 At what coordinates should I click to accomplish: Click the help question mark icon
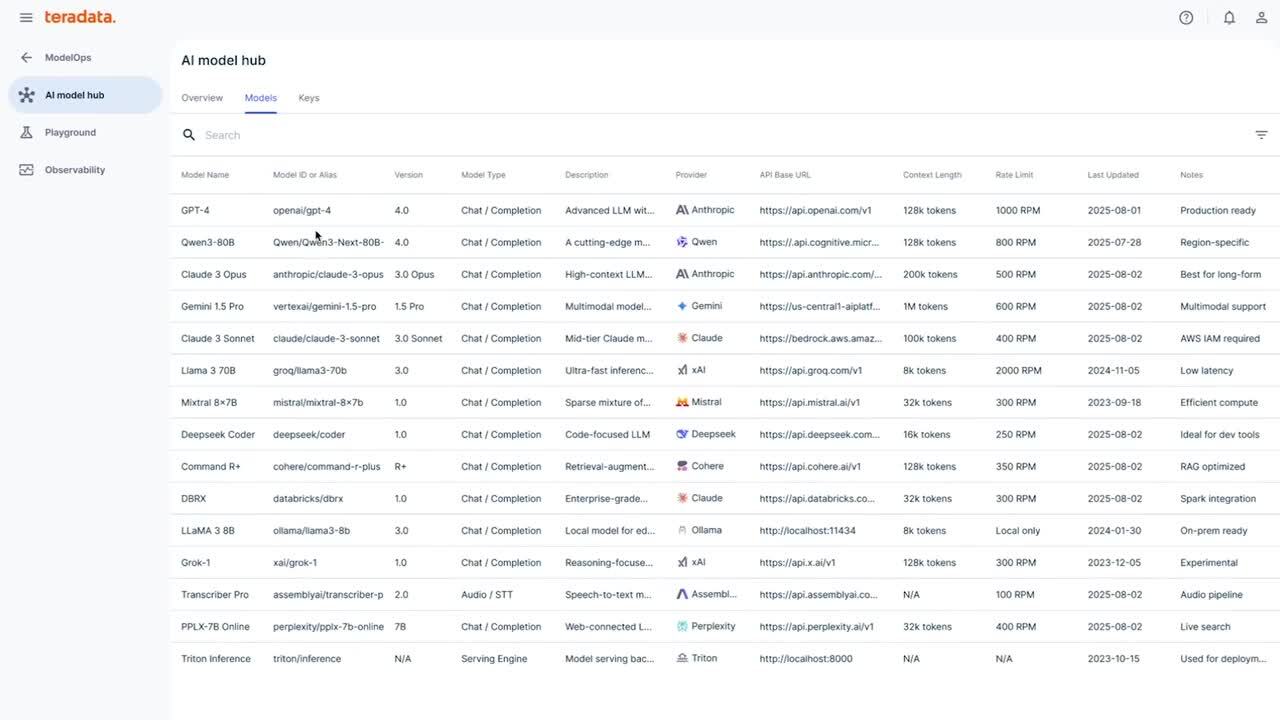tap(1186, 18)
